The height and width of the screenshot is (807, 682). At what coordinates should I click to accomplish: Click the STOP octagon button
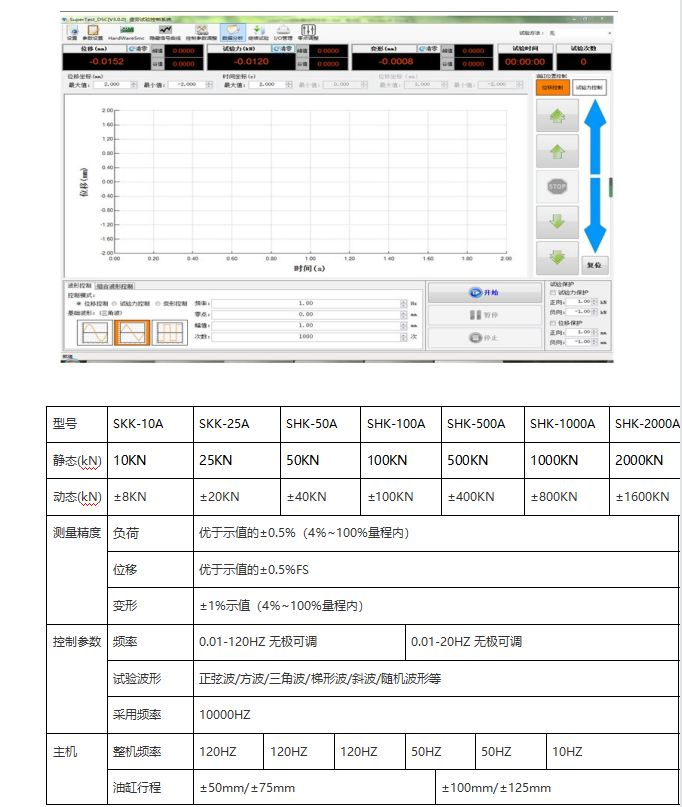pyautogui.click(x=558, y=186)
